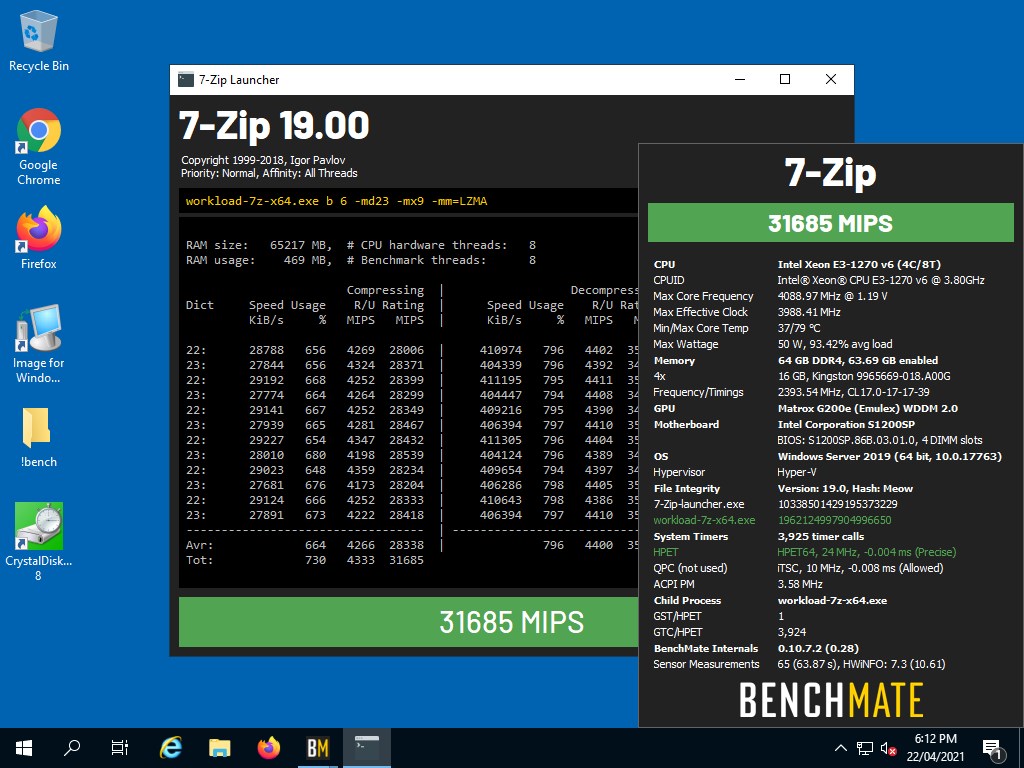The width and height of the screenshot is (1024, 768).
Task: Open the CrystalDiskMark 8 desktop shortcut
Action: tap(39, 541)
